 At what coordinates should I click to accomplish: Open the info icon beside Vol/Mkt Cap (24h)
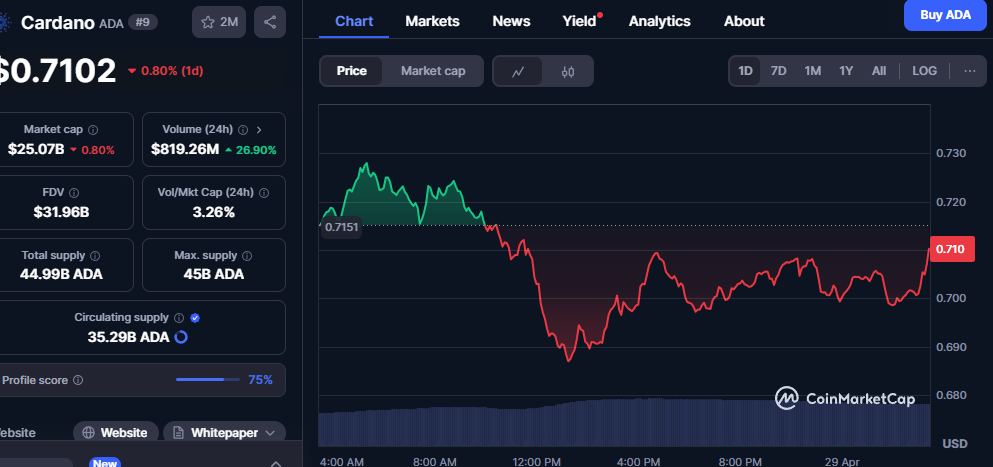click(x=264, y=193)
